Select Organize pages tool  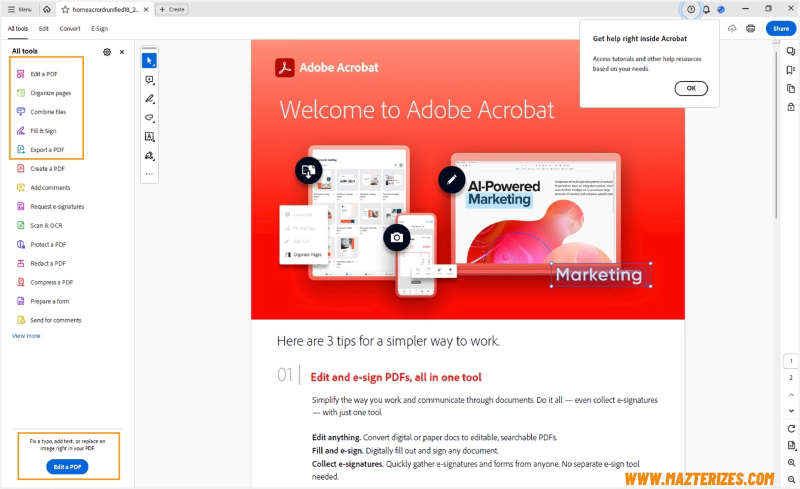tap(50, 93)
